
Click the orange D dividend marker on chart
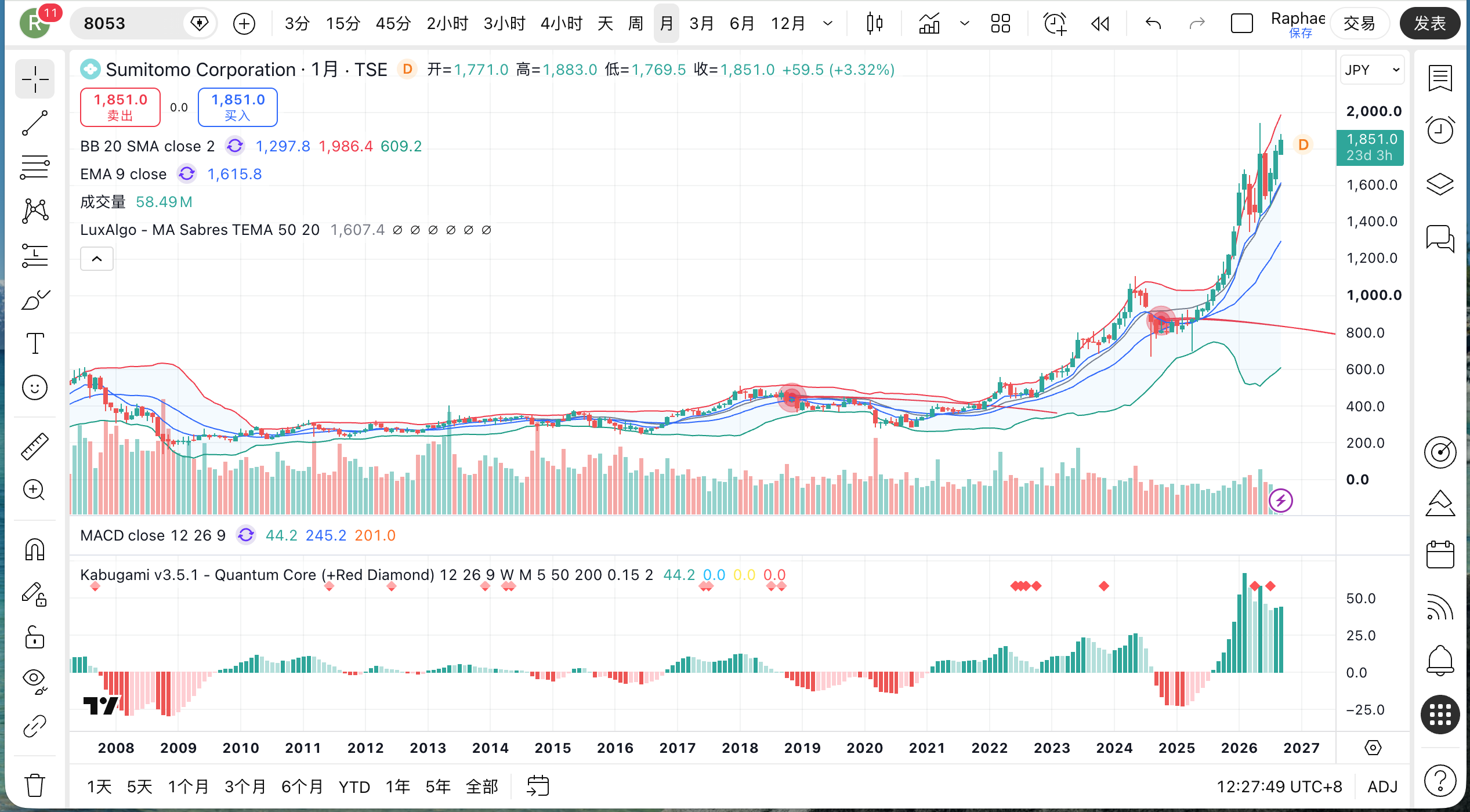tap(1304, 144)
